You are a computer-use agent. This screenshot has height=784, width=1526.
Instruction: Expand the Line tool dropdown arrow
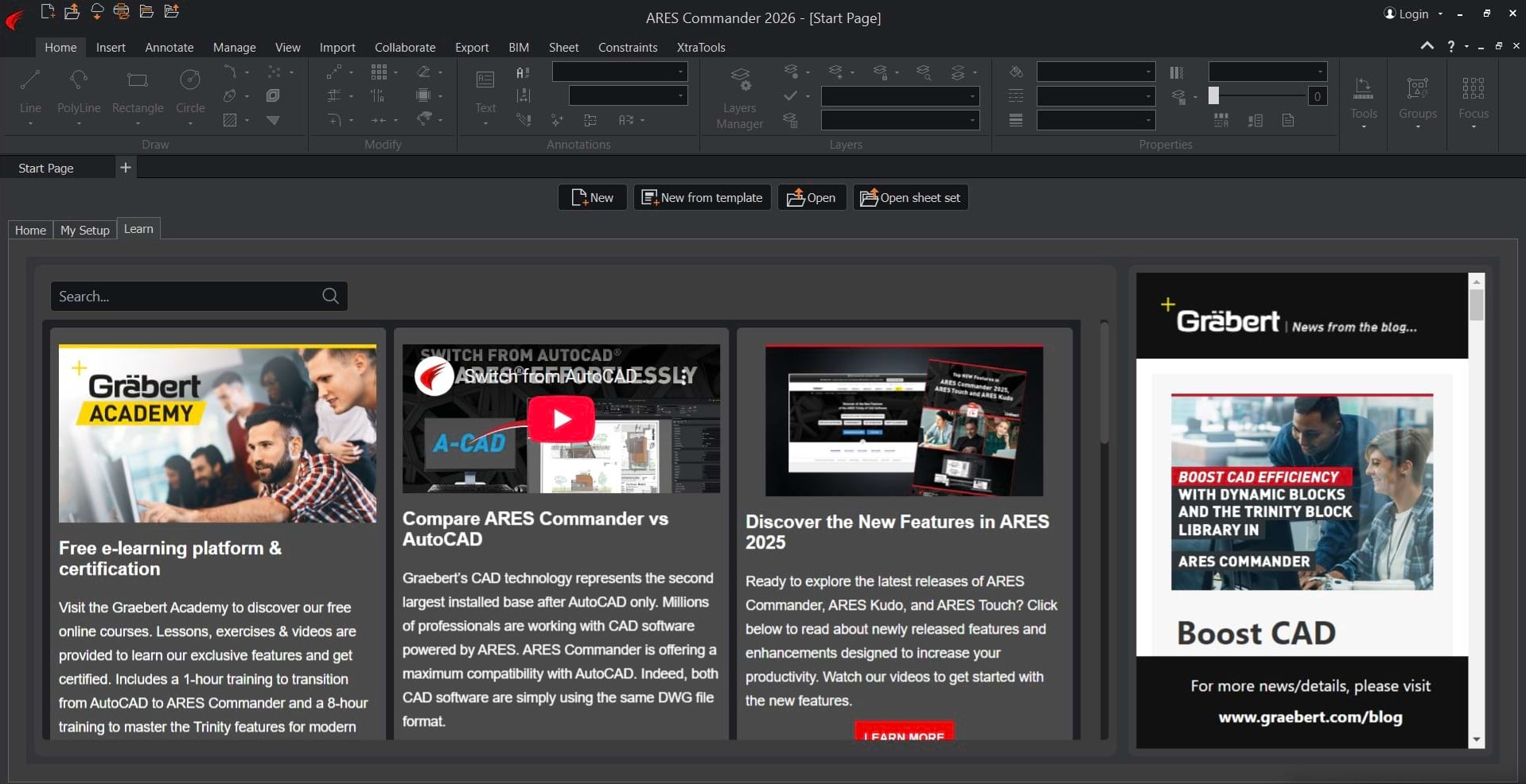(x=30, y=123)
